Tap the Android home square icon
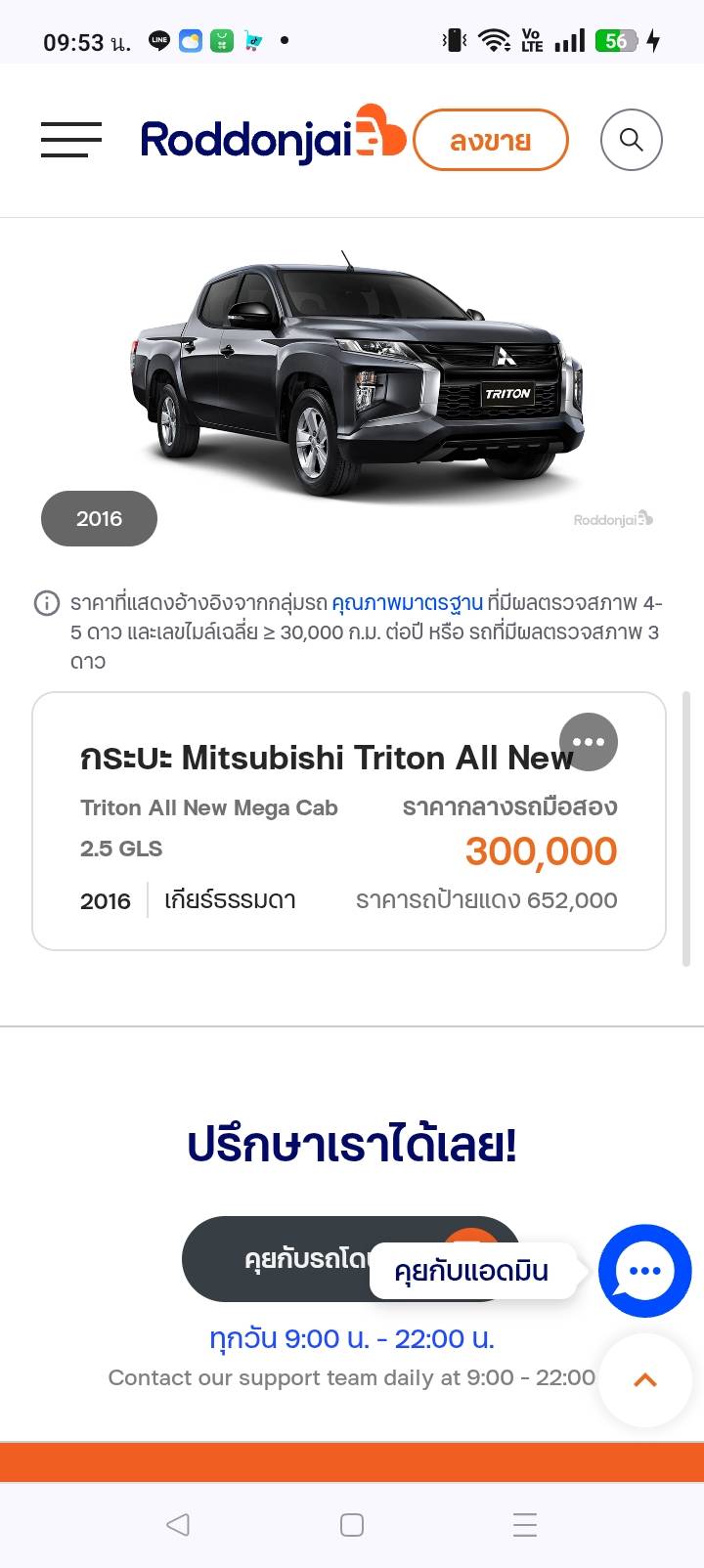 pos(352,1525)
